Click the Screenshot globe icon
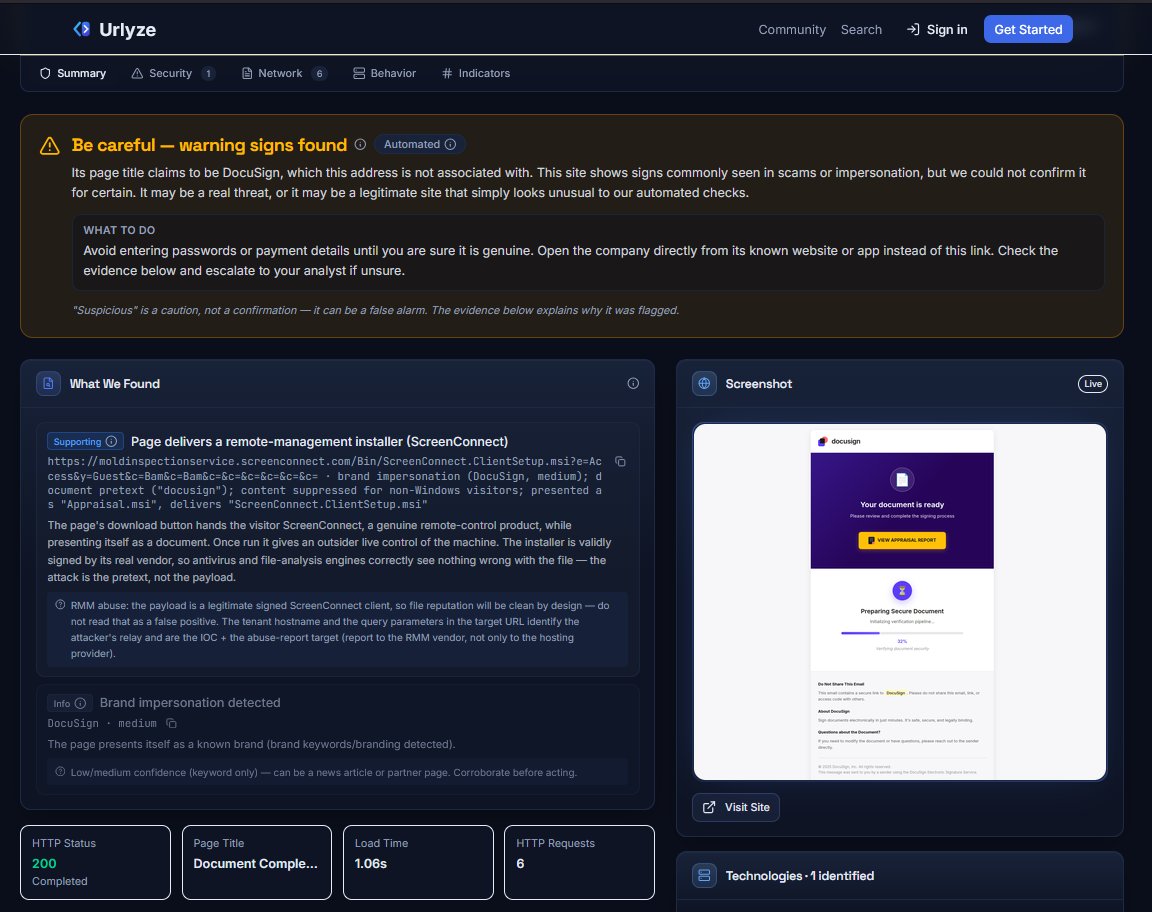 click(x=704, y=384)
